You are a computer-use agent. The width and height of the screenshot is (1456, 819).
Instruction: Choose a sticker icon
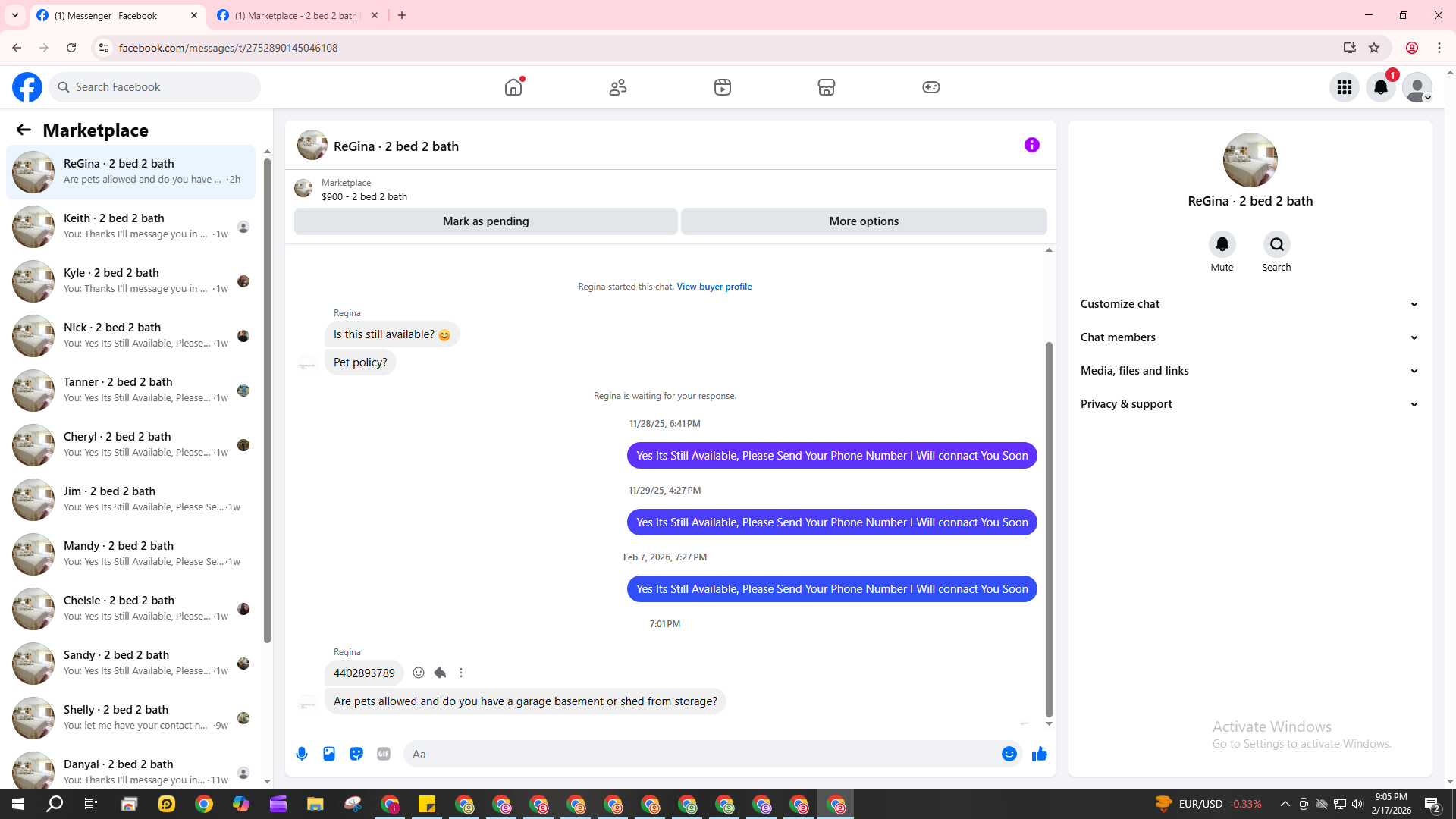(356, 754)
